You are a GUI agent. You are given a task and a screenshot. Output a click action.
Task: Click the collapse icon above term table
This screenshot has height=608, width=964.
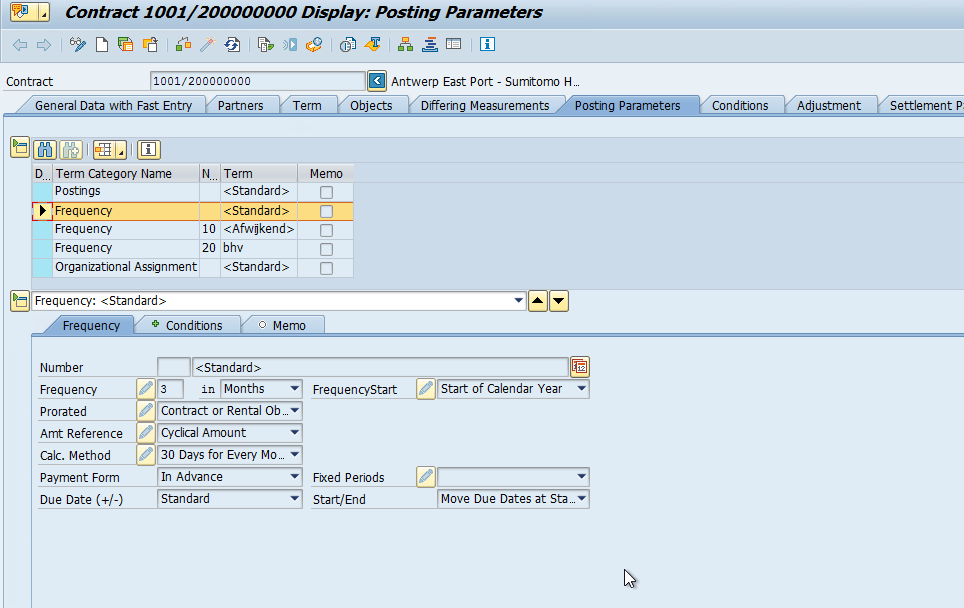click(20, 148)
